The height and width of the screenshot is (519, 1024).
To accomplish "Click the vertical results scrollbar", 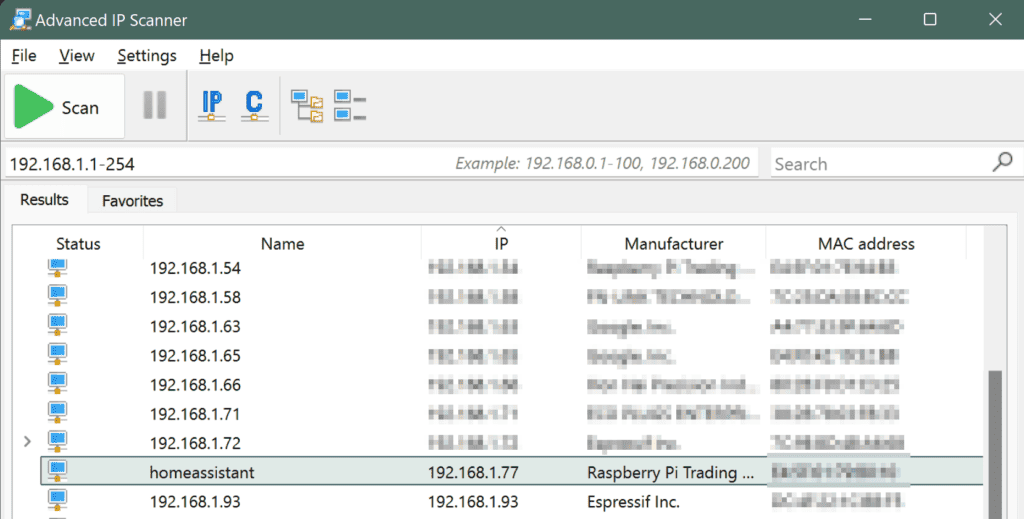I will click(995, 444).
